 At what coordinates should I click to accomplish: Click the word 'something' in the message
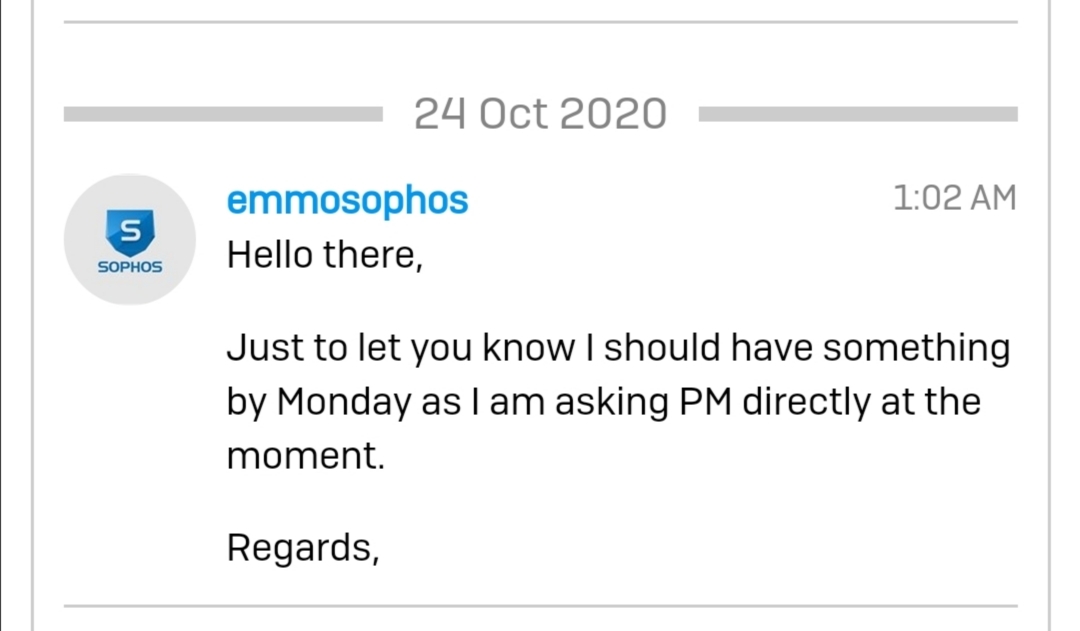click(917, 349)
